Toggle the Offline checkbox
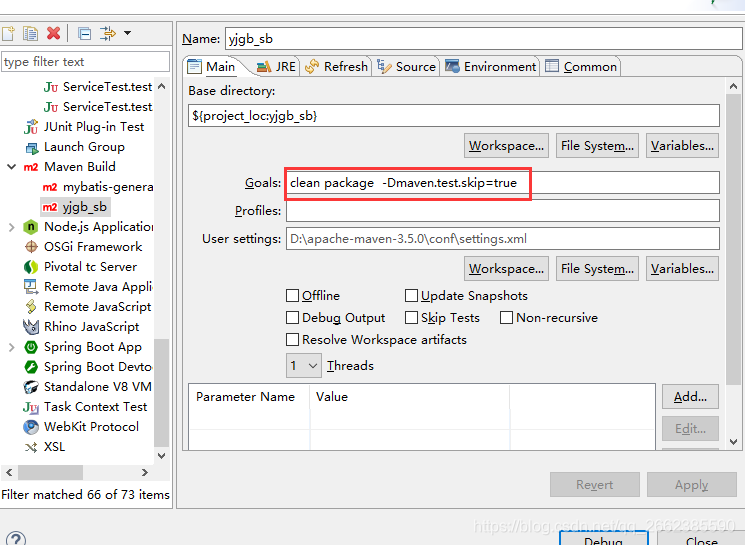745x545 pixels. (x=293, y=296)
